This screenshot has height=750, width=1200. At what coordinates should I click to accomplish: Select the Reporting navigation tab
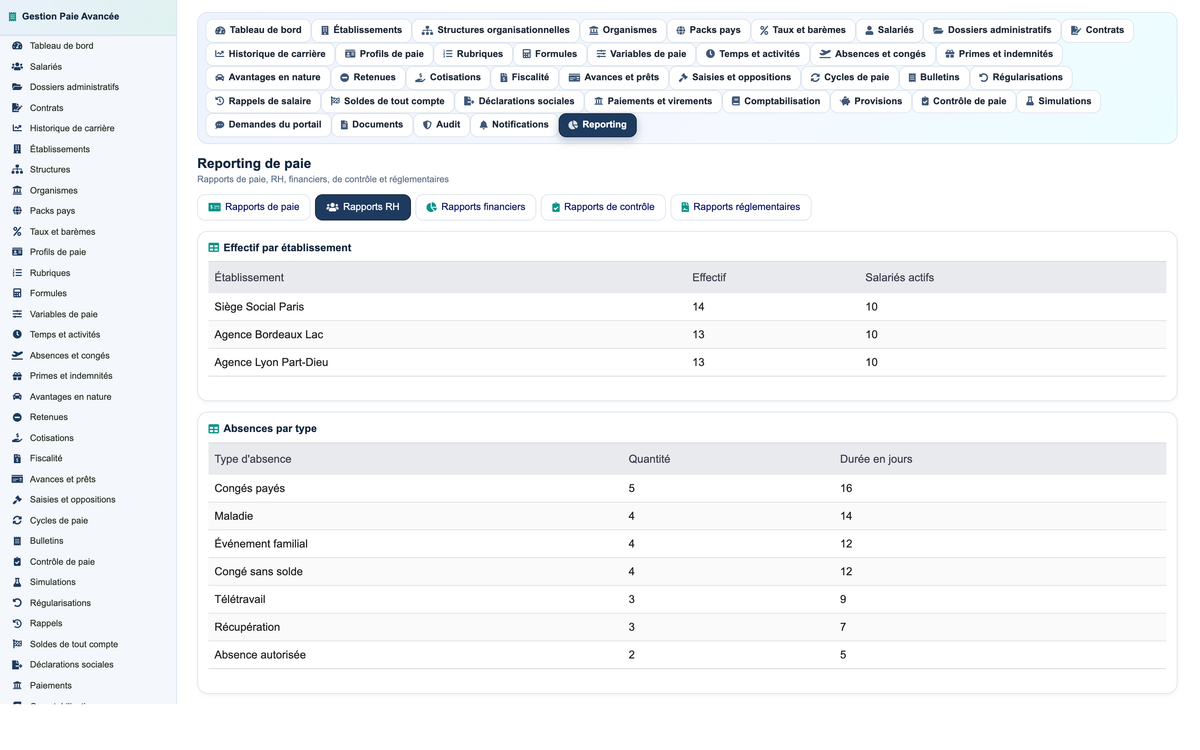[x=598, y=125]
